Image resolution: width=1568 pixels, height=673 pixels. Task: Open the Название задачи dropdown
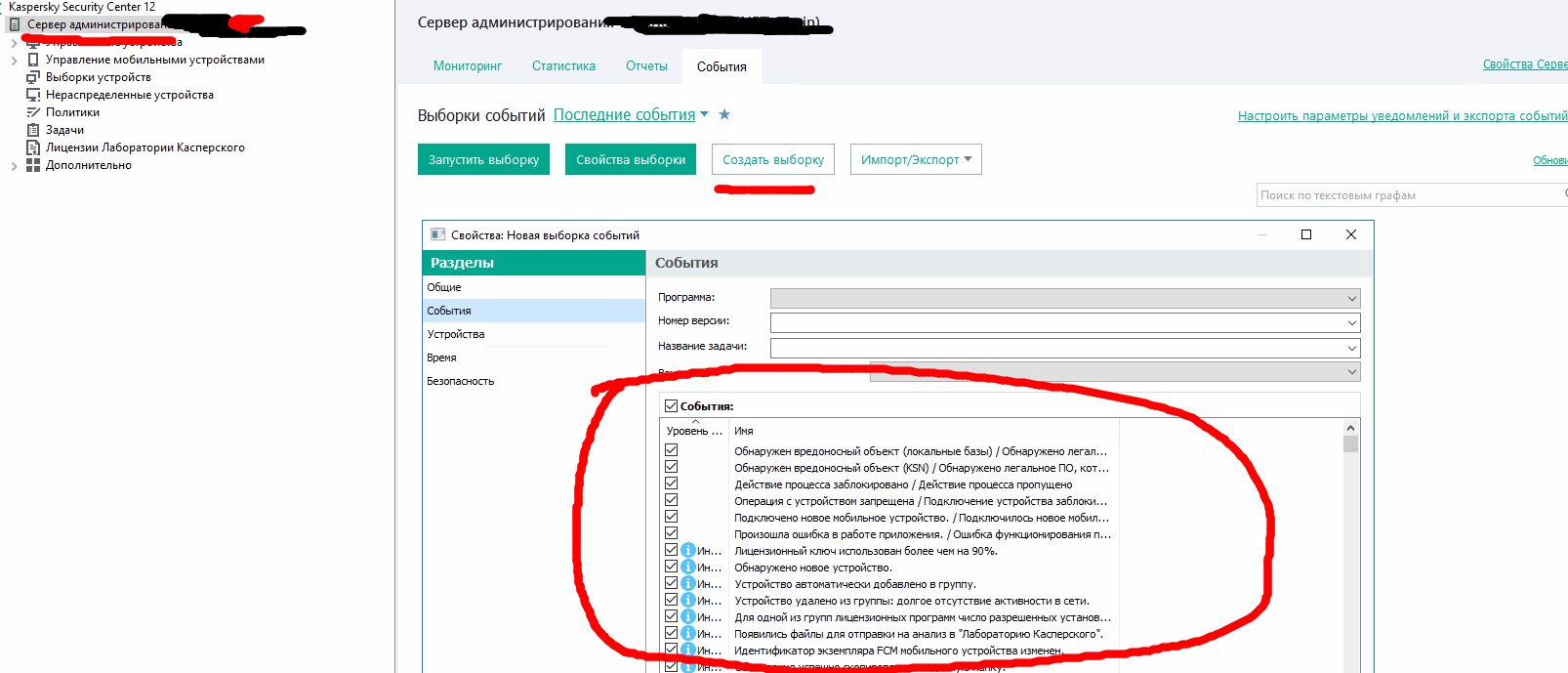point(1065,348)
